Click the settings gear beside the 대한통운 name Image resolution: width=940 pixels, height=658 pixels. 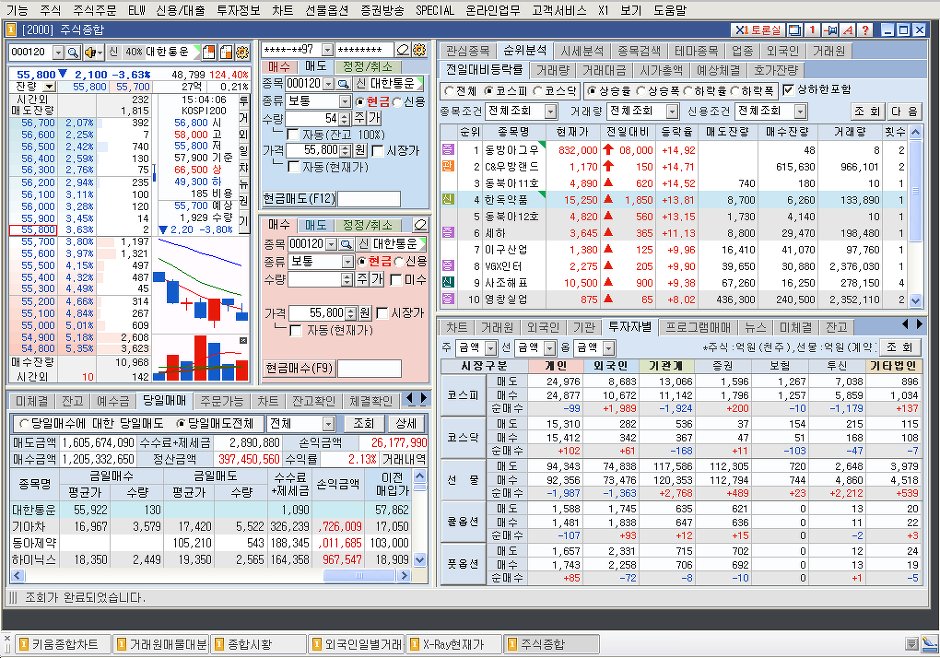(242, 52)
